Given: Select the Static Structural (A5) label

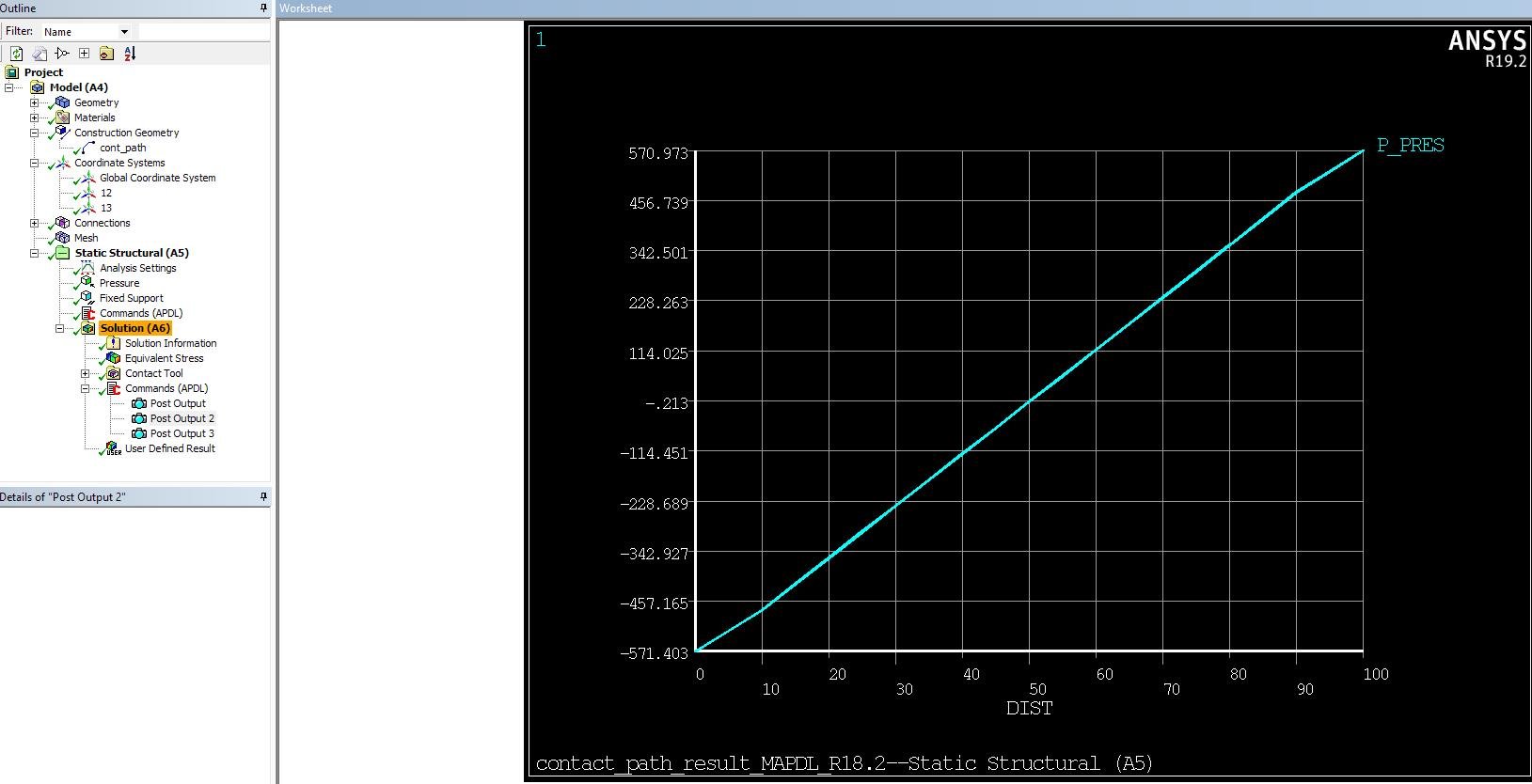Looking at the screenshot, I should tap(132, 253).
